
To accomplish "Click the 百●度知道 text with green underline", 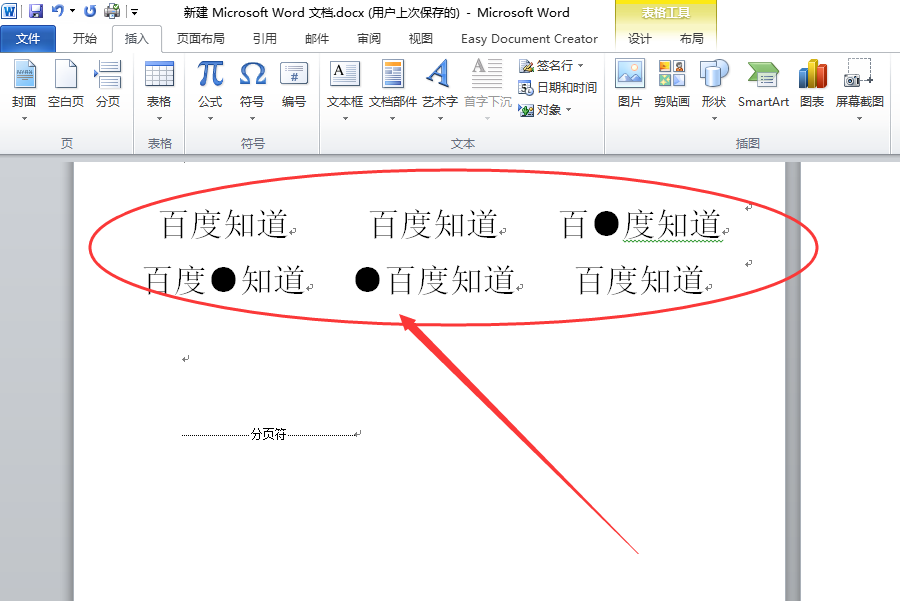I will click(641, 224).
